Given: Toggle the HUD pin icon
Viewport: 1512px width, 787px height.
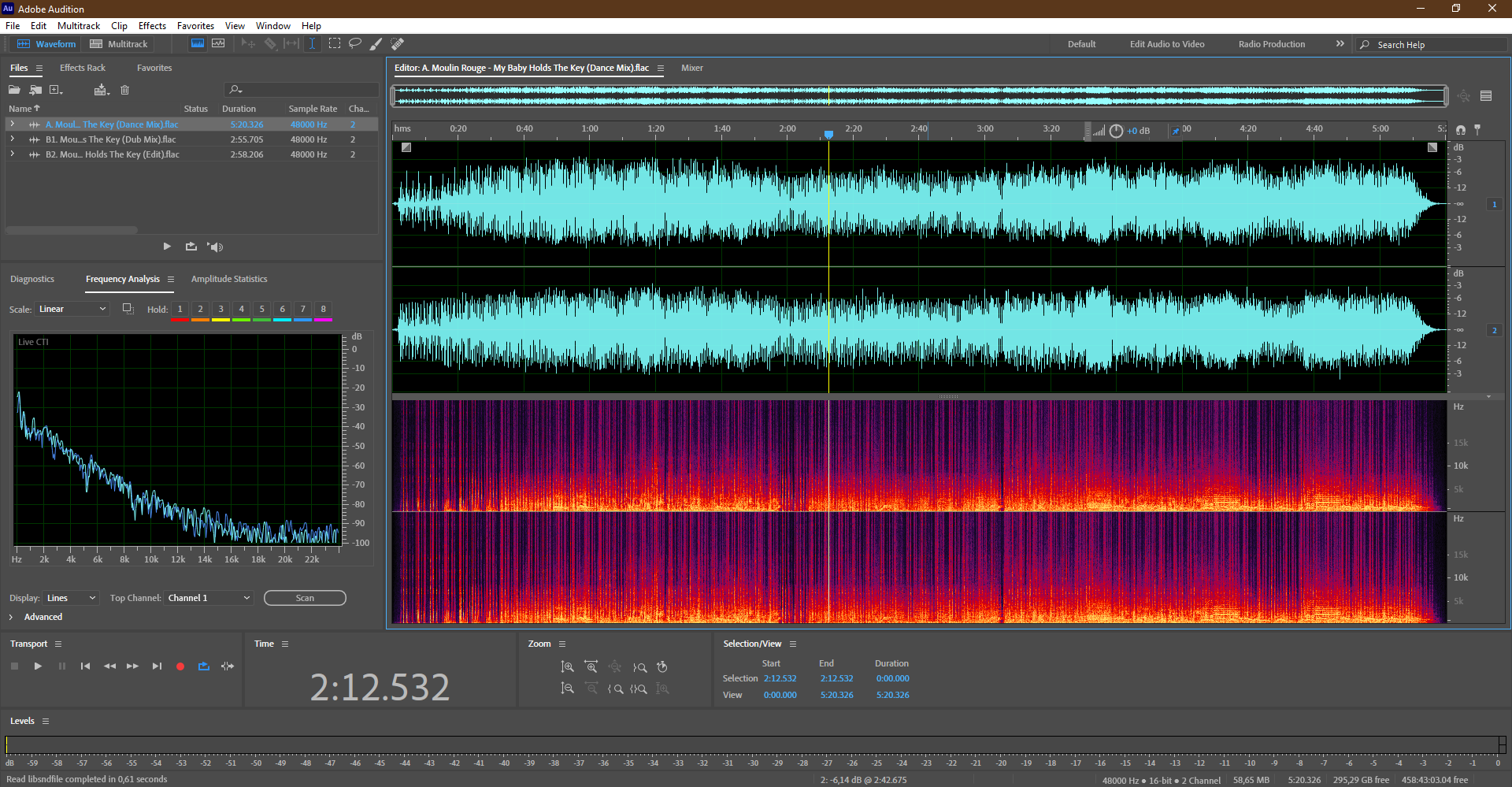Looking at the screenshot, I should coord(1176,131).
